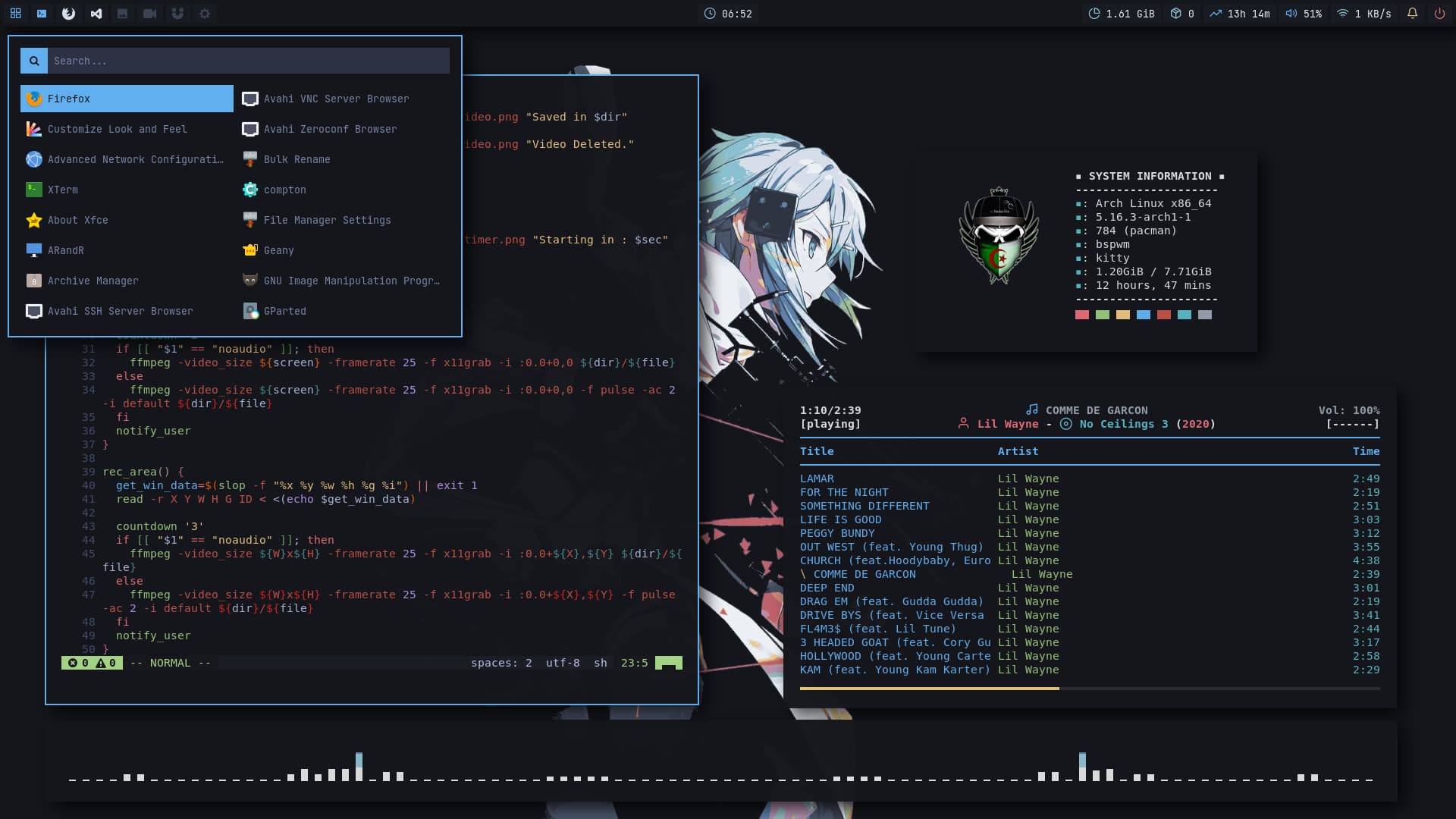This screenshot has height=819, width=1456.
Task: Open Archive Manager launcher entry
Action: tap(93, 281)
